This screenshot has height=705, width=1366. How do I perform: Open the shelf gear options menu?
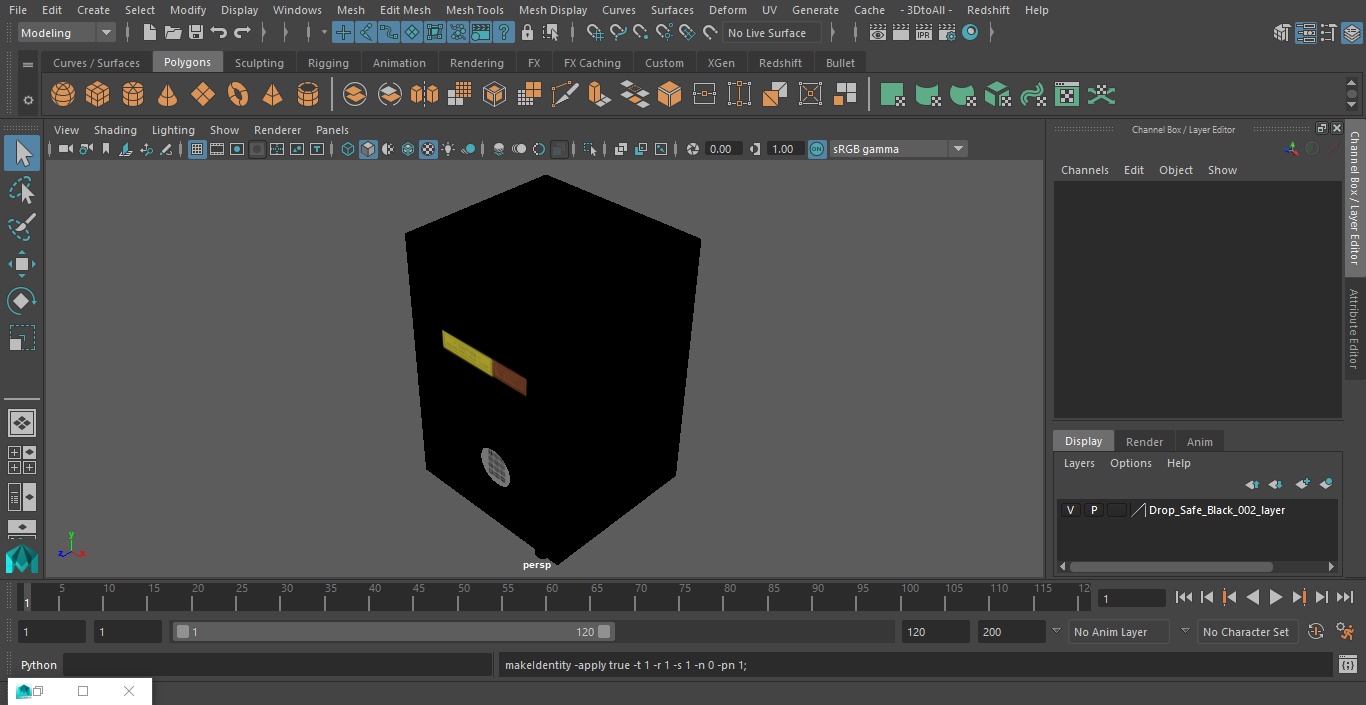coord(28,100)
